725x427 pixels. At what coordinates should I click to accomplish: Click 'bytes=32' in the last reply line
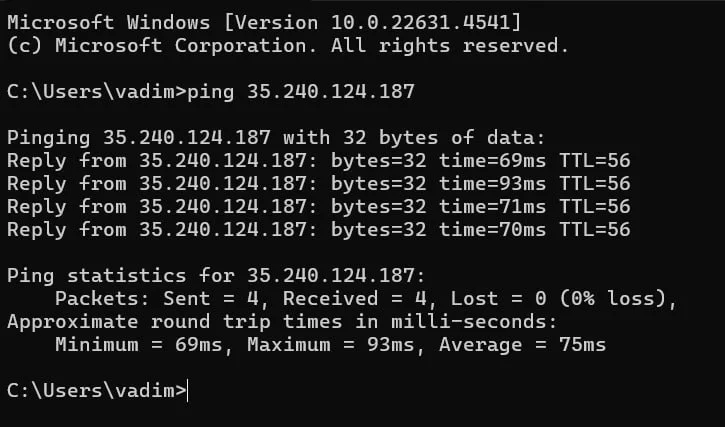(x=379, y=230)
